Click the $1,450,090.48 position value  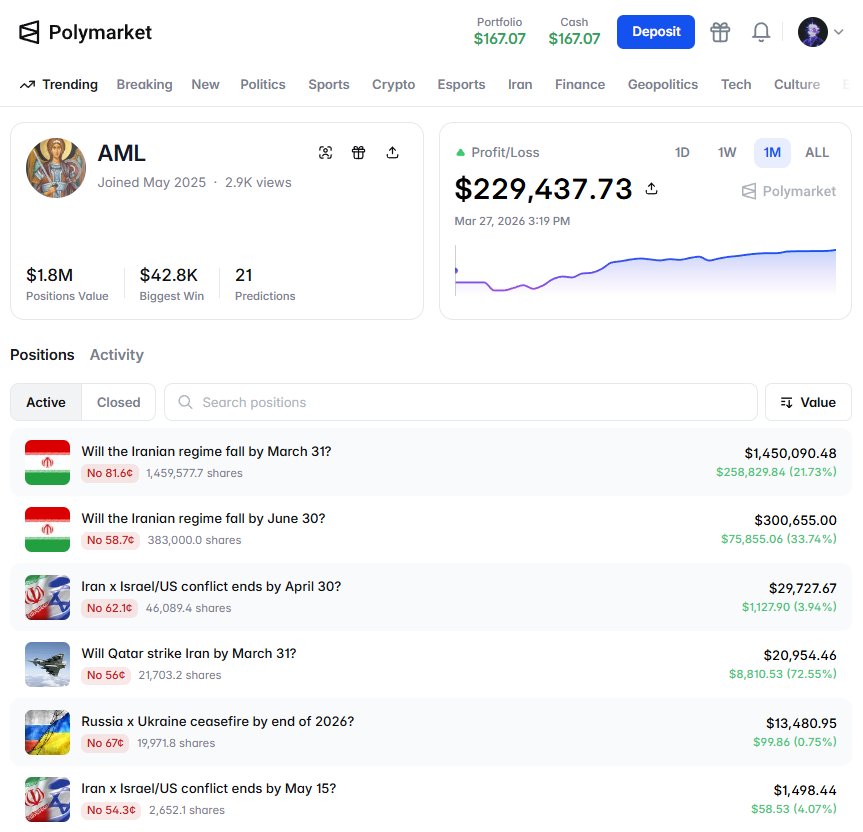(x=790, y=453)
